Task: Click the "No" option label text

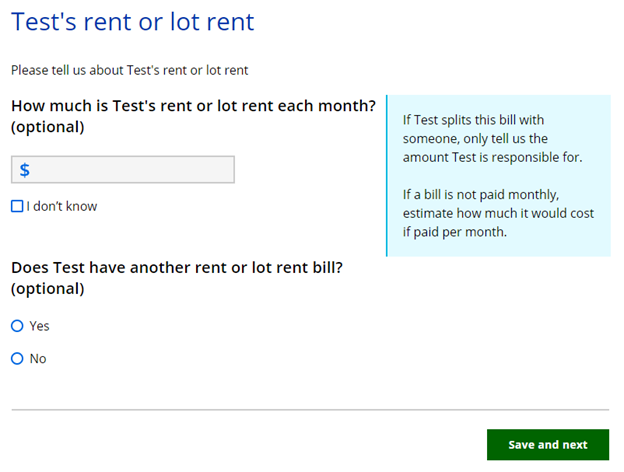Action: coord(38,358)
